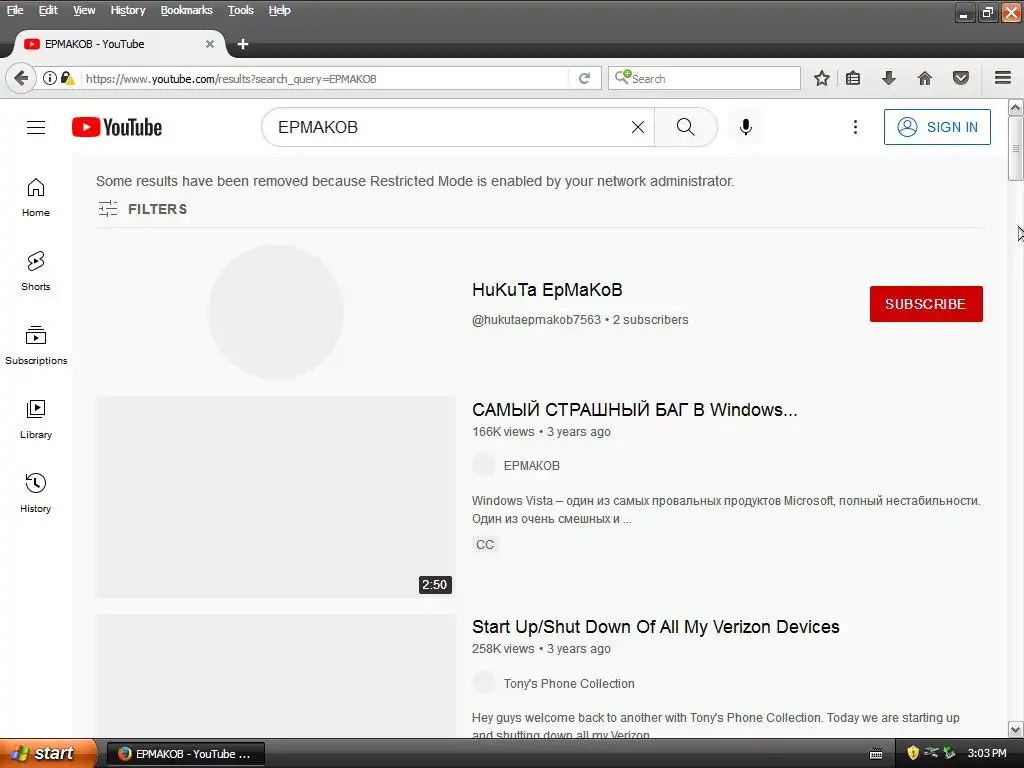Reload the page with refresh icon

pos(584,78)
